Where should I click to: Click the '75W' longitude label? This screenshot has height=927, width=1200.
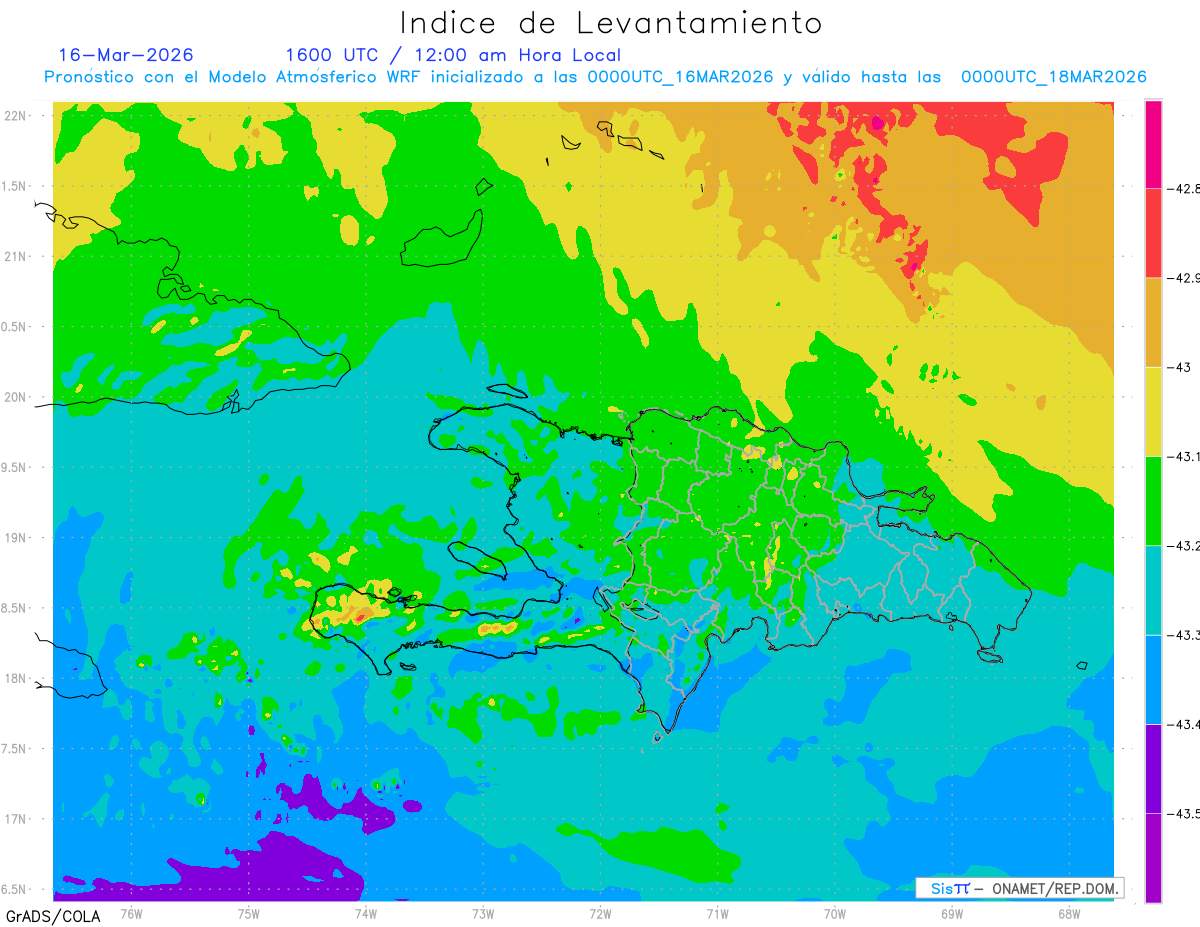tap(249, 914)
